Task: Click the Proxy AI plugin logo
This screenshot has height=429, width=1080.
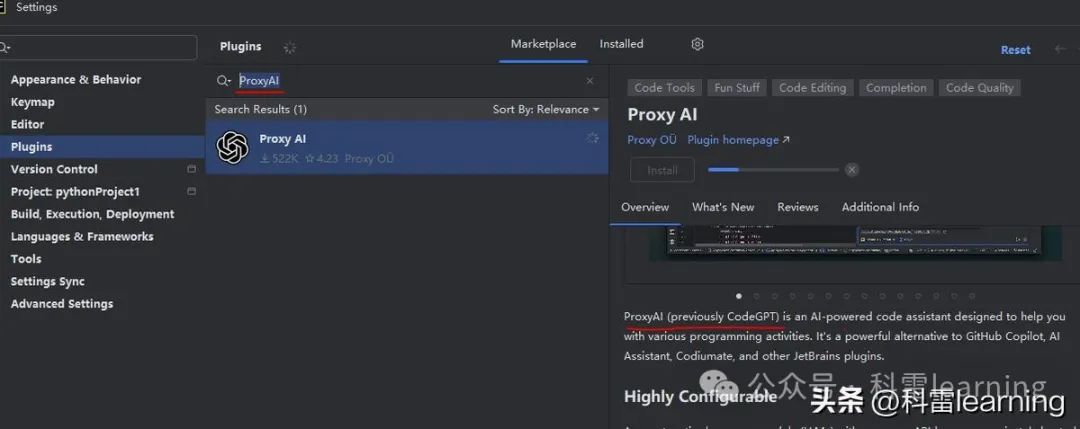Action: pos(232,147)
